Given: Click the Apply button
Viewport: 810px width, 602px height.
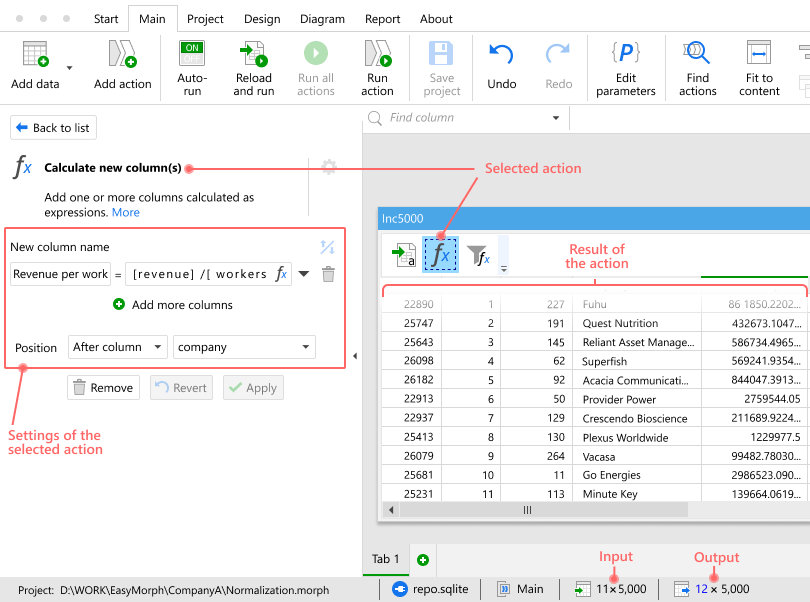Looking at the screenshot, I should click(x=253, y=388).
